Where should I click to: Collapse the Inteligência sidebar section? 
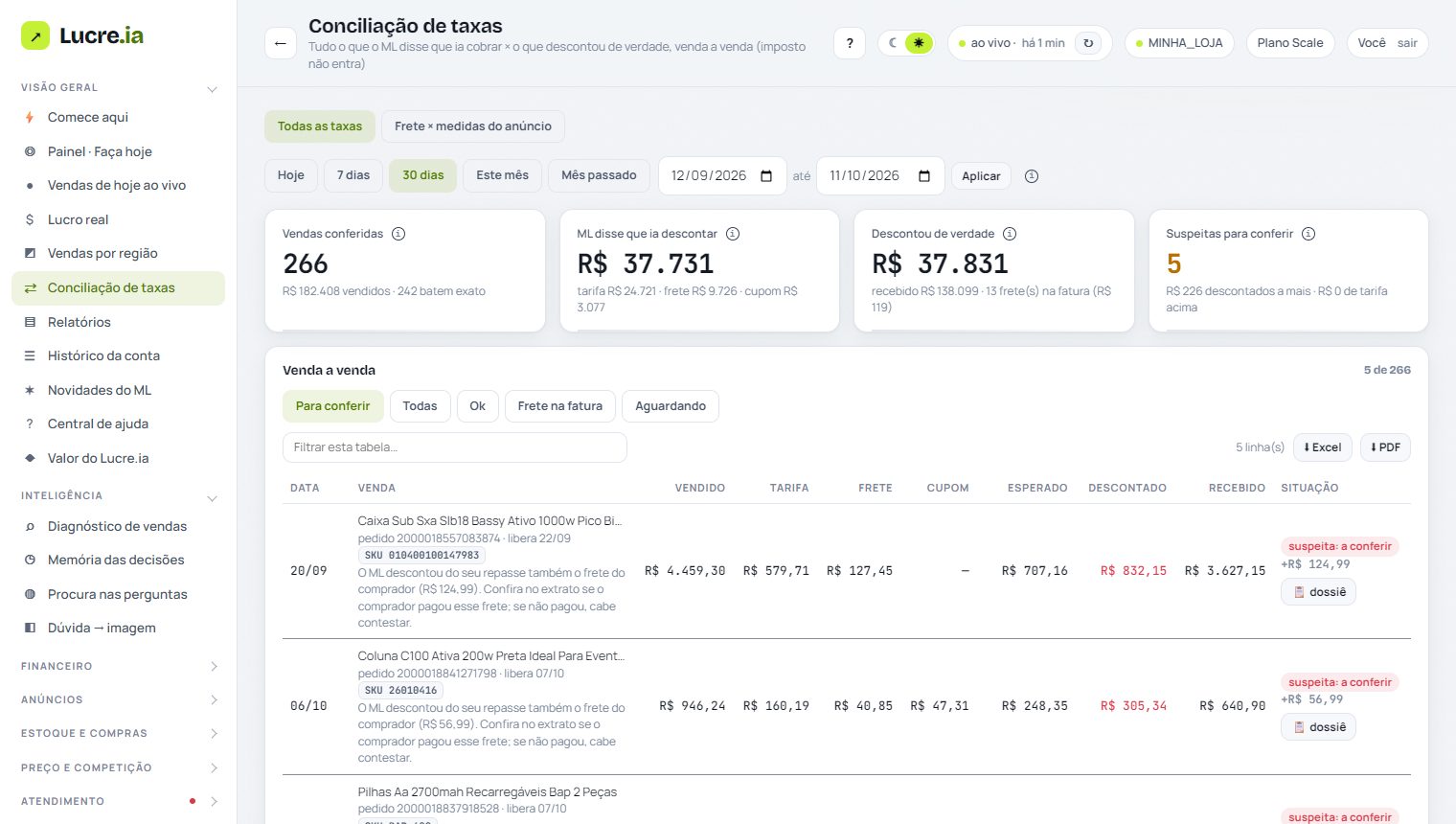(118, 496)
